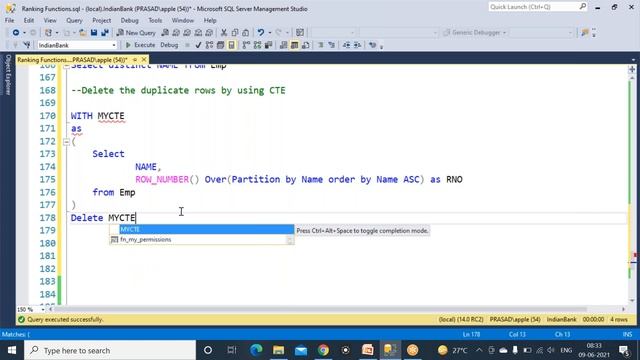The width and height of the screenshot is (640, 360).
Task: Select Results to Grid icon
Action: 294,45
